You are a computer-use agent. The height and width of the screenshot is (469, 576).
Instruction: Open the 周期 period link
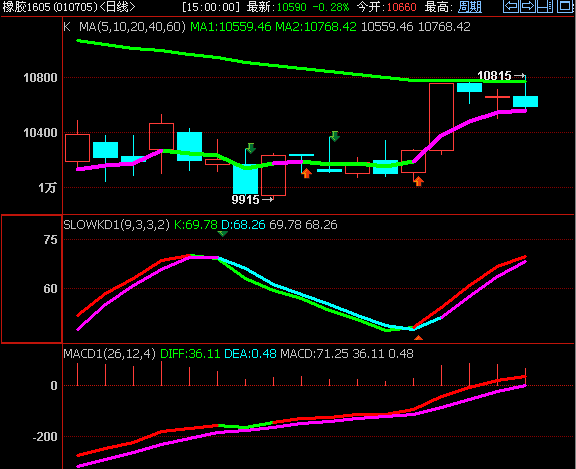(x=470, y=7)
